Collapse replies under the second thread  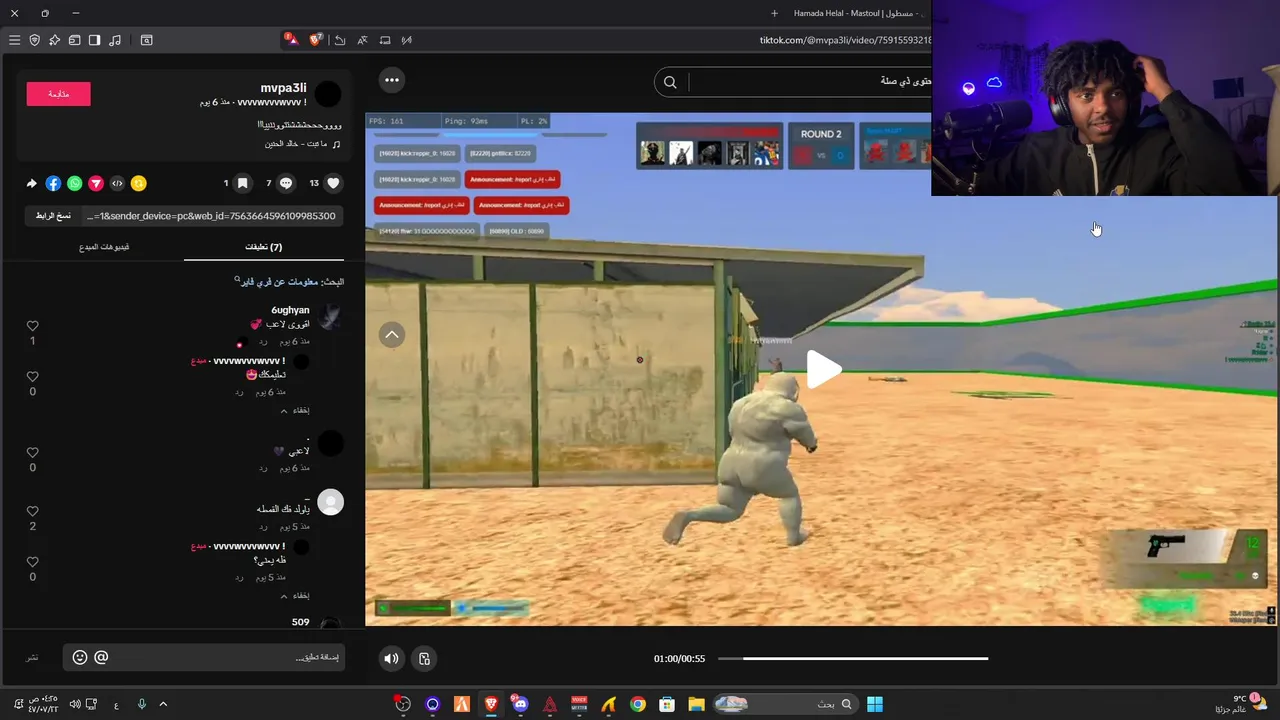point(294,596)
